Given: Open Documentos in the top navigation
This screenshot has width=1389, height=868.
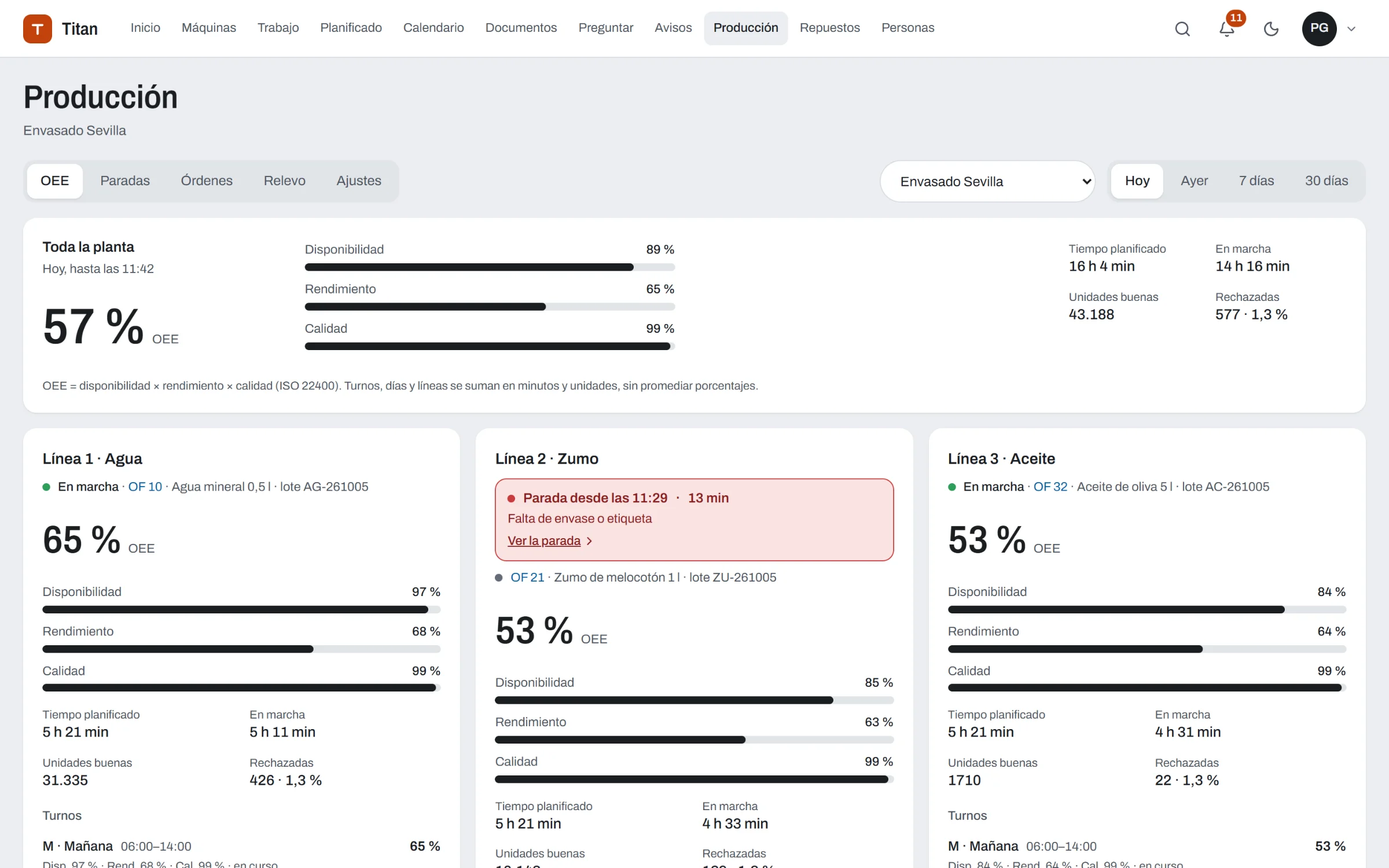Looking at the screenshot, I should (x=521, y=28).
